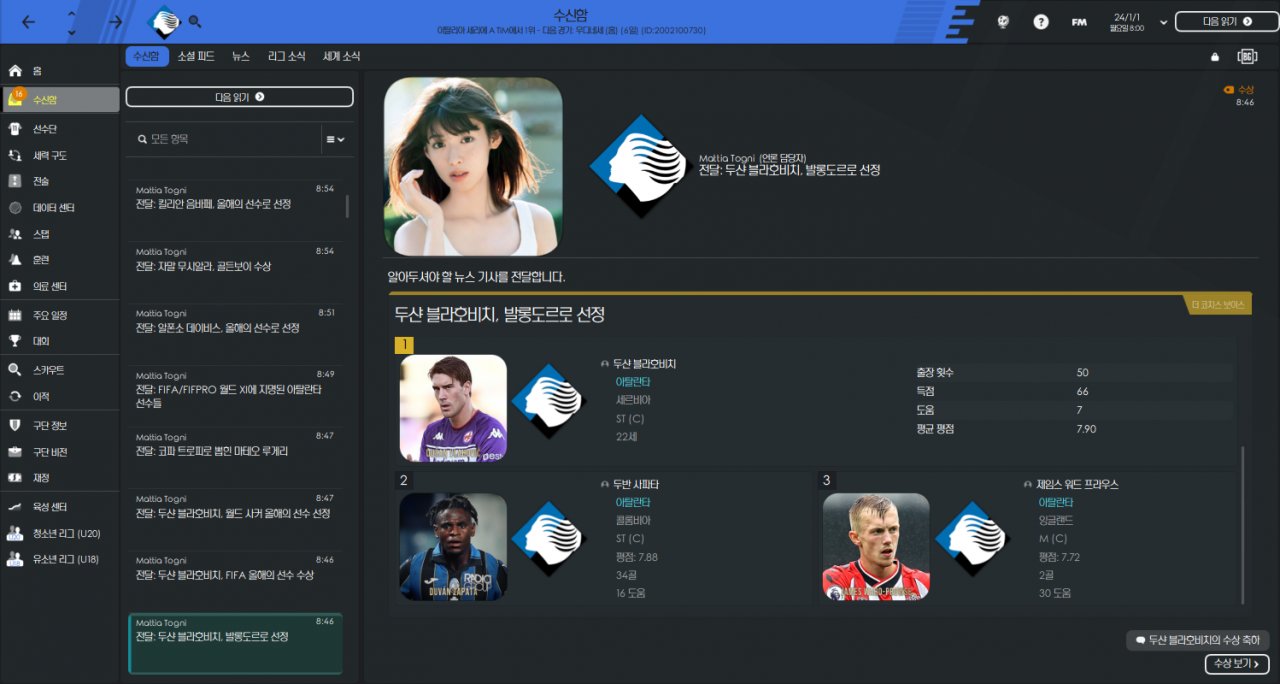Click the 모든 항목 search field
Image resolution: width=1280 pixels, height=684 pixels.
point(225,139)
